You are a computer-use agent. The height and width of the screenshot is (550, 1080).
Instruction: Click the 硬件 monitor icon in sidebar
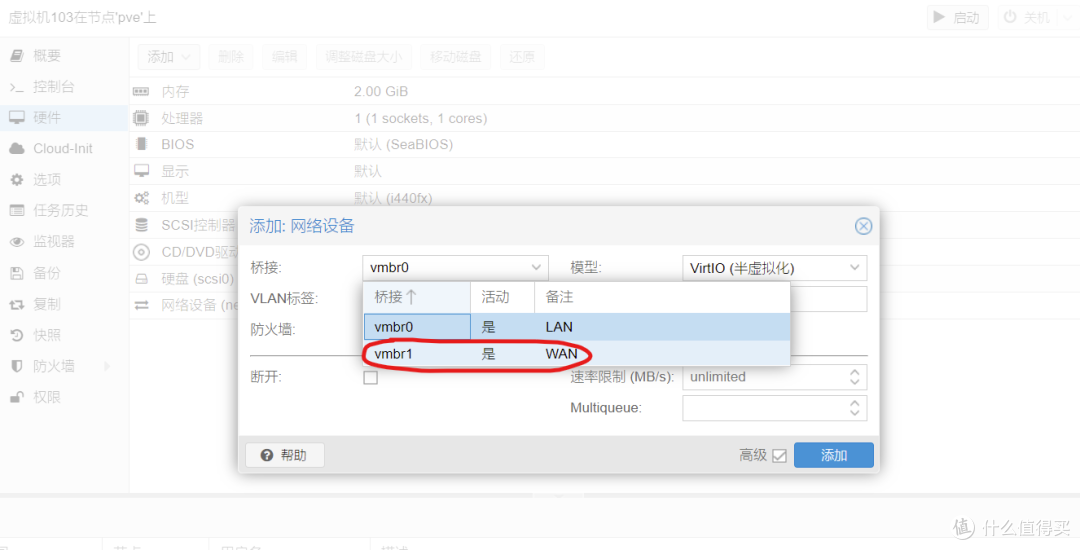[x=17, y=118]
